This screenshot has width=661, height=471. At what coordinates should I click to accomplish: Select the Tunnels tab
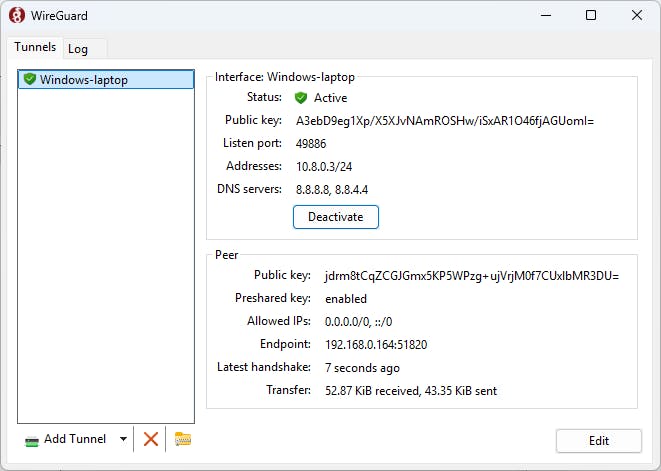[35, 47]
